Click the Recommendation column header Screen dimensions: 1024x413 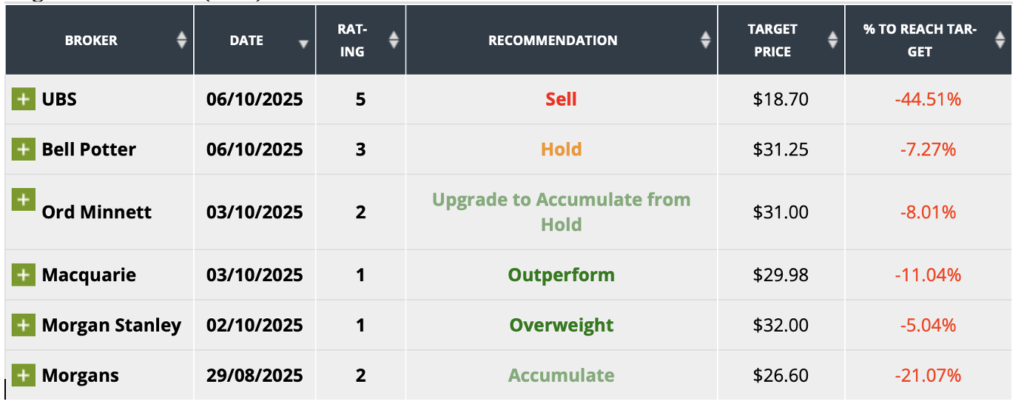(553, 41)
